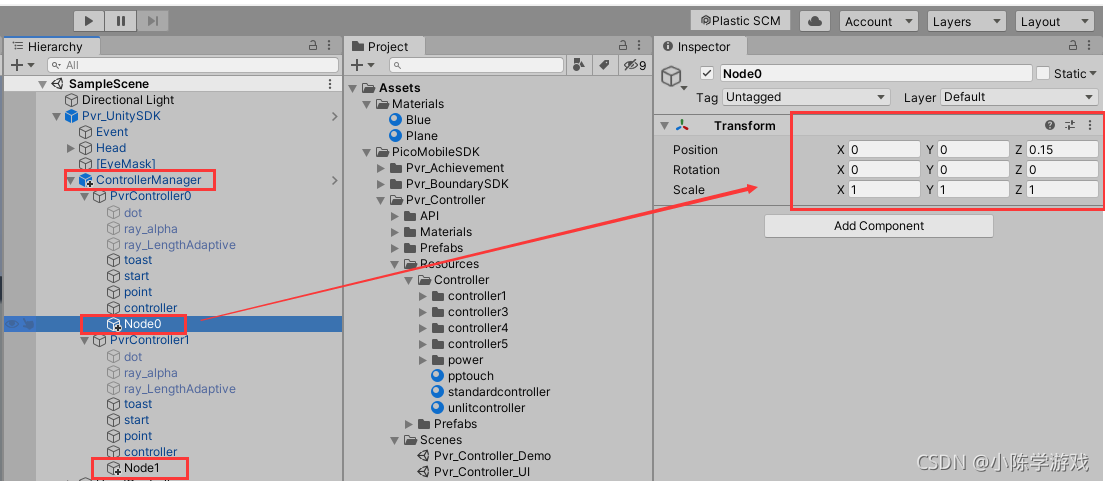Pause the editor with the pause button

[x=121, y=21]
